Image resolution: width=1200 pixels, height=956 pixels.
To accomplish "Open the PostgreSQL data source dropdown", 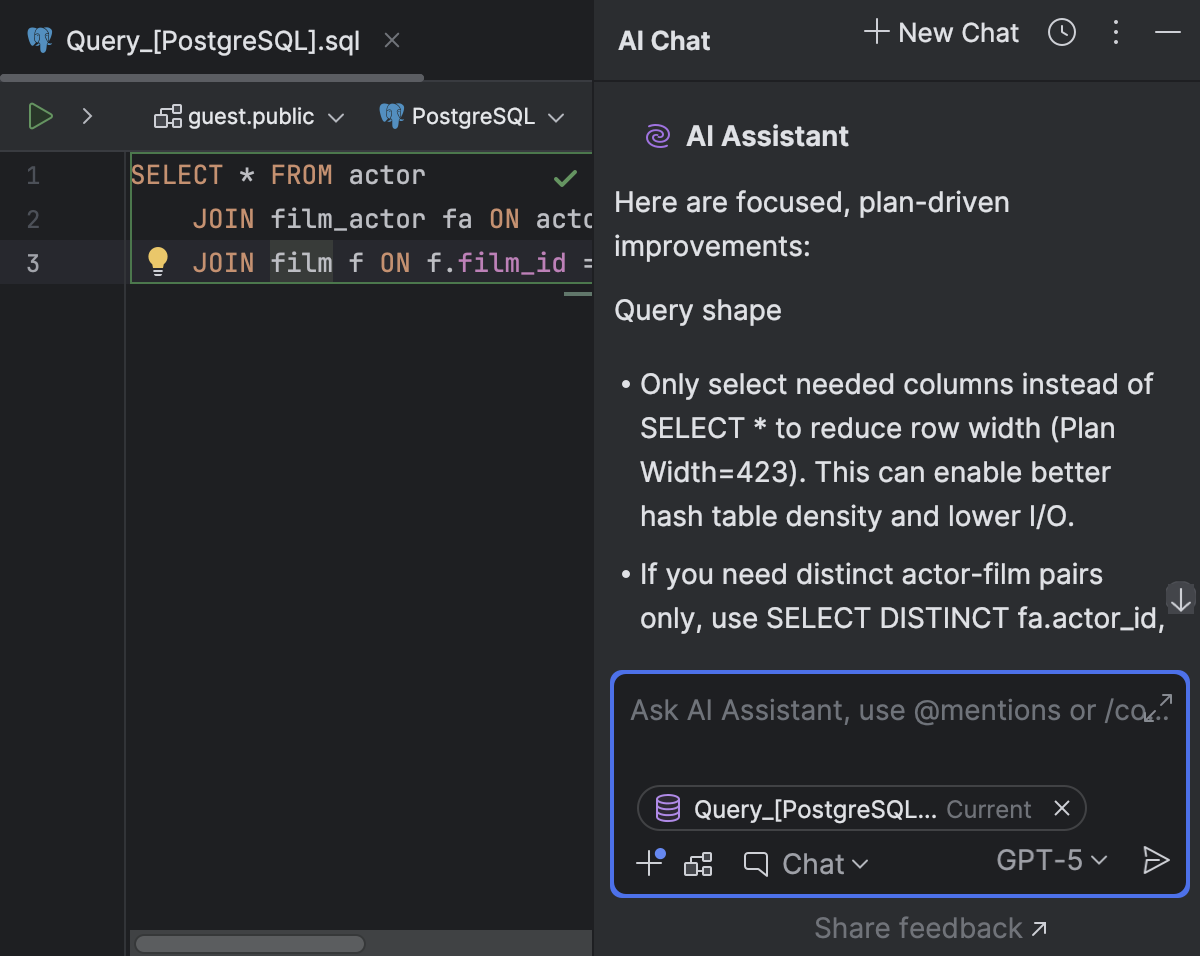I will tap(472, 117).
